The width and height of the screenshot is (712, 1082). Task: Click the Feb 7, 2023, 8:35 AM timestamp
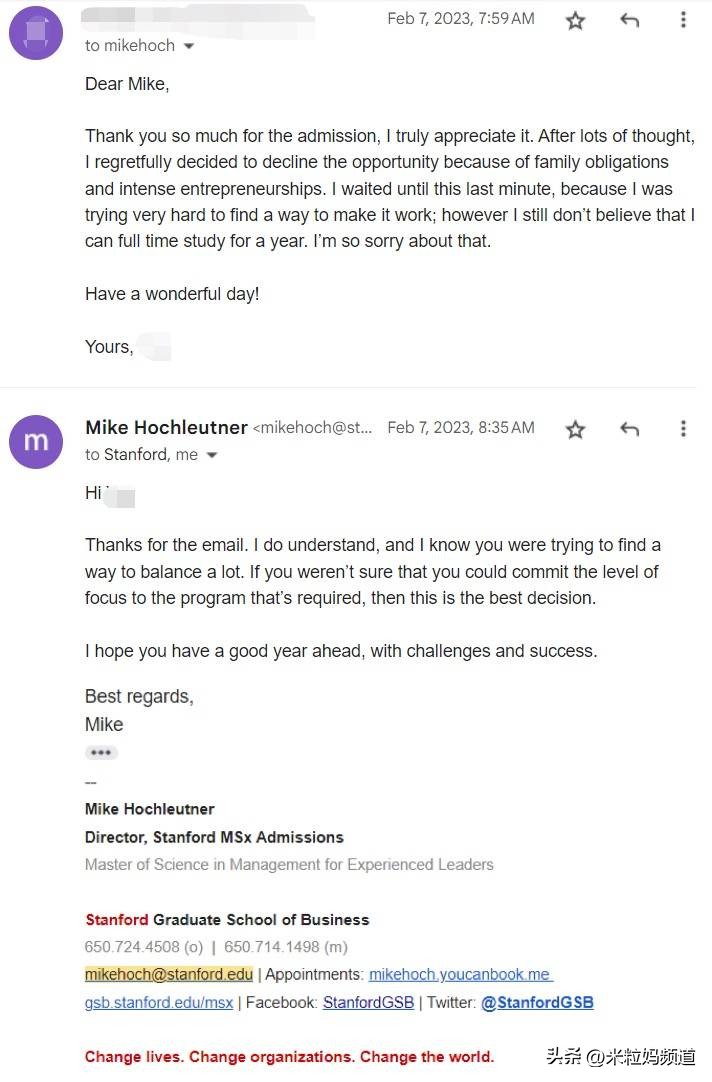coord(461,428)
